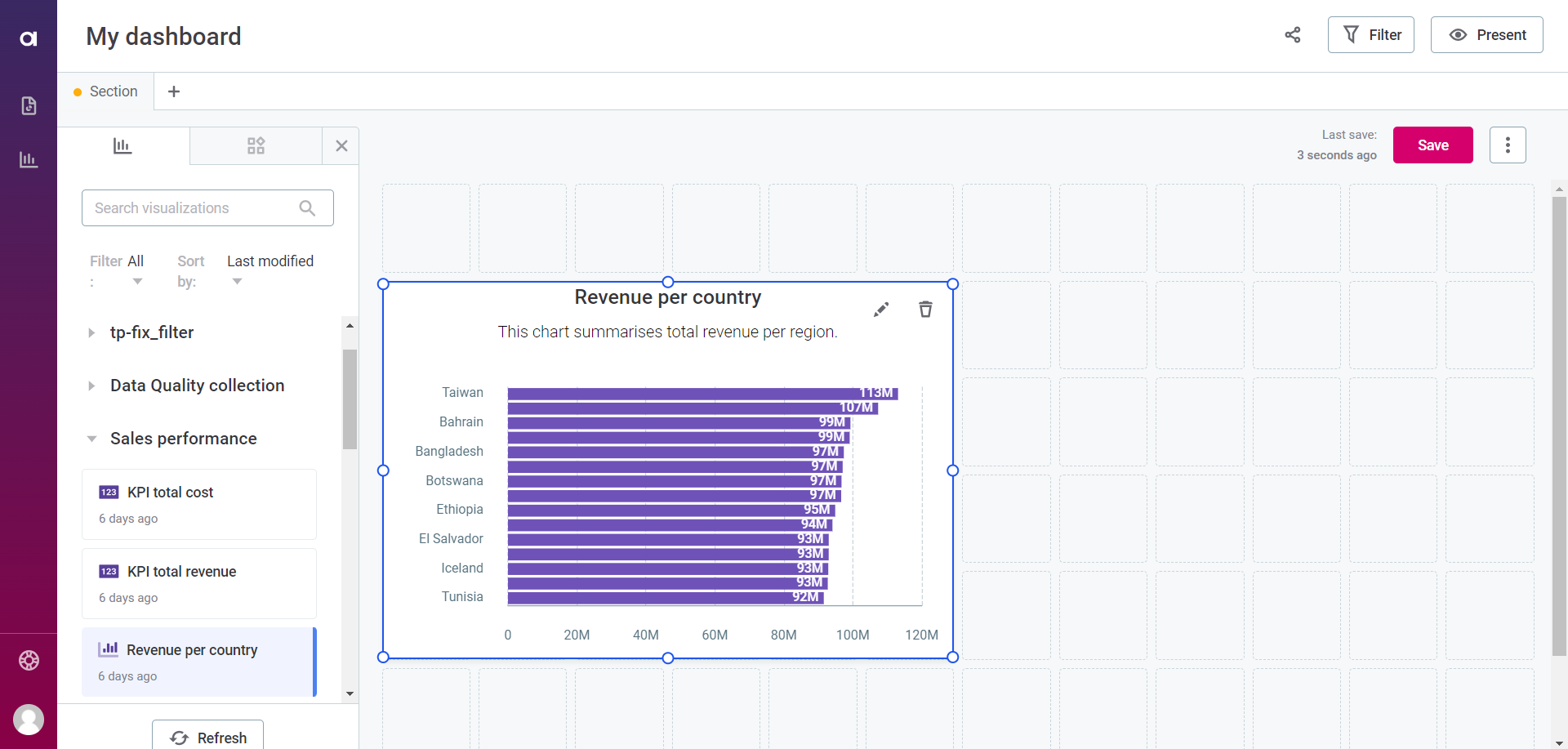The width and height of the screenshot is (1568, 749).
Task: Open the Filter: All dropdown
Action: click(x=136, y=271)
